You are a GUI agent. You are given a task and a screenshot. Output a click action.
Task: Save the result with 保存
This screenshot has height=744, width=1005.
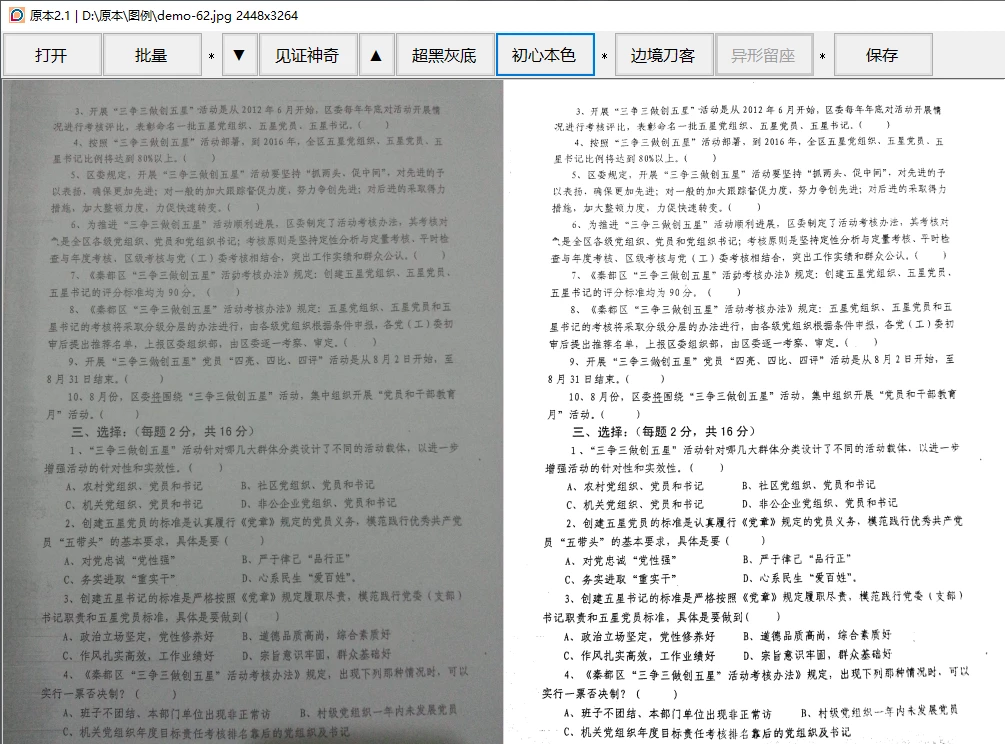point(882,55)
